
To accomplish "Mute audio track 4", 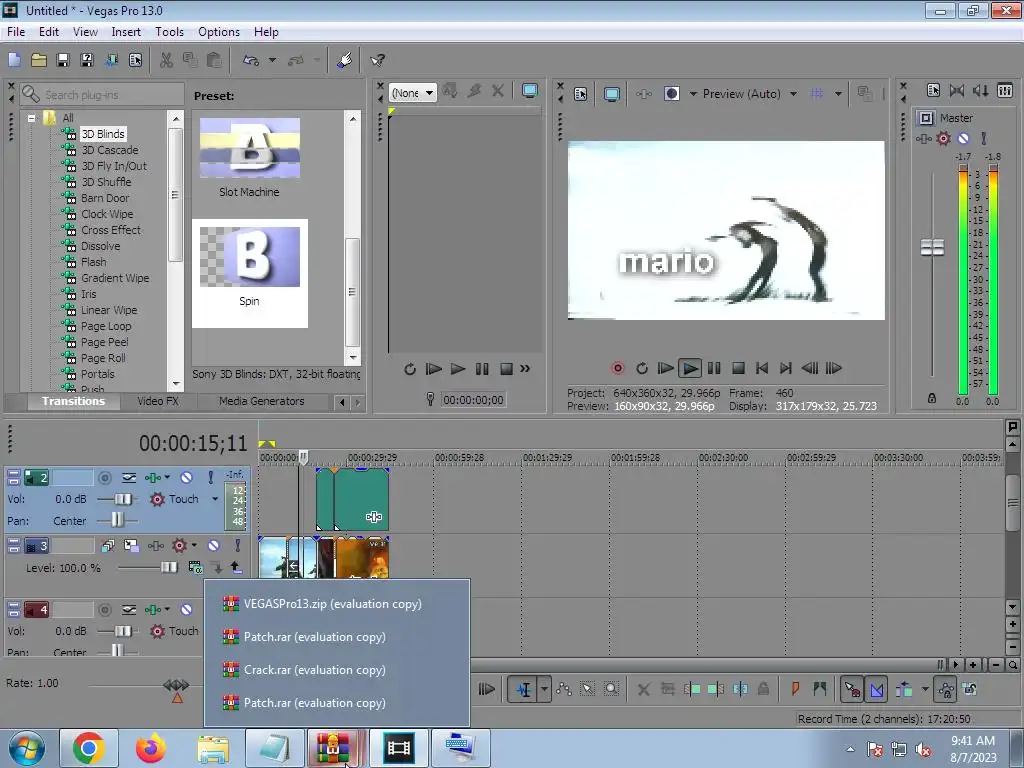I will click(x=187, y=610).
